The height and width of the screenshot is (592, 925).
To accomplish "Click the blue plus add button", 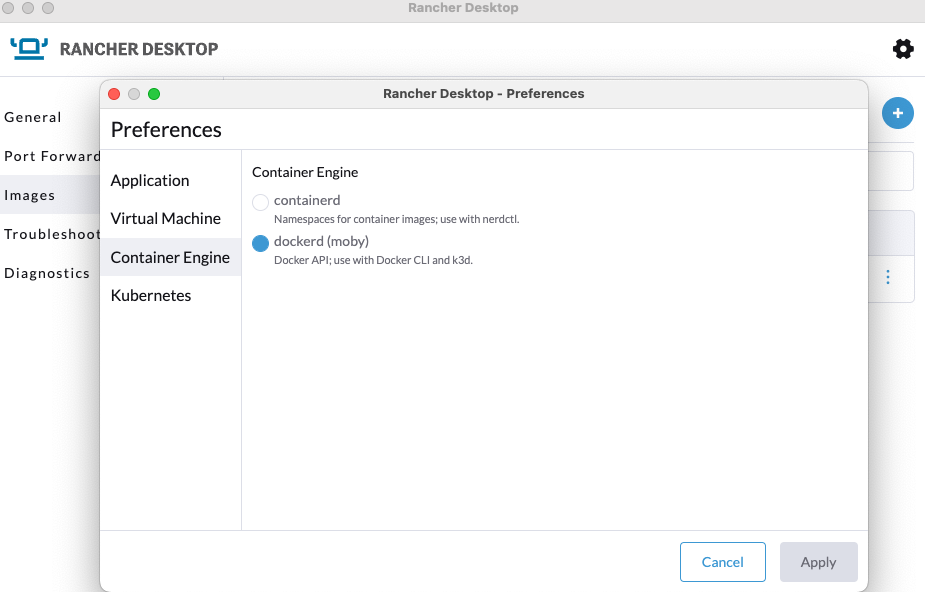I will (x=897, y=113).
